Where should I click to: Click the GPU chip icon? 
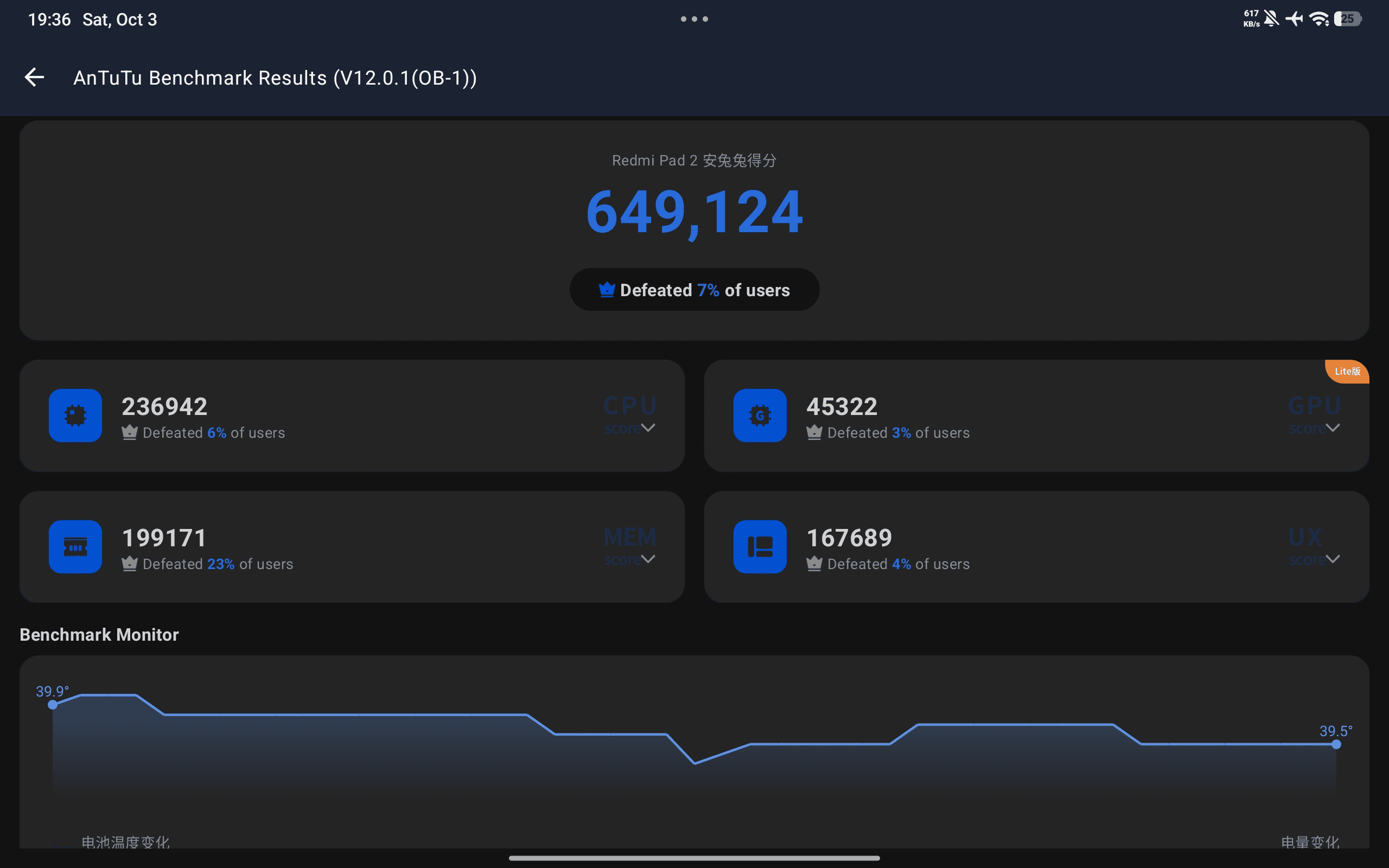point(760,415)
